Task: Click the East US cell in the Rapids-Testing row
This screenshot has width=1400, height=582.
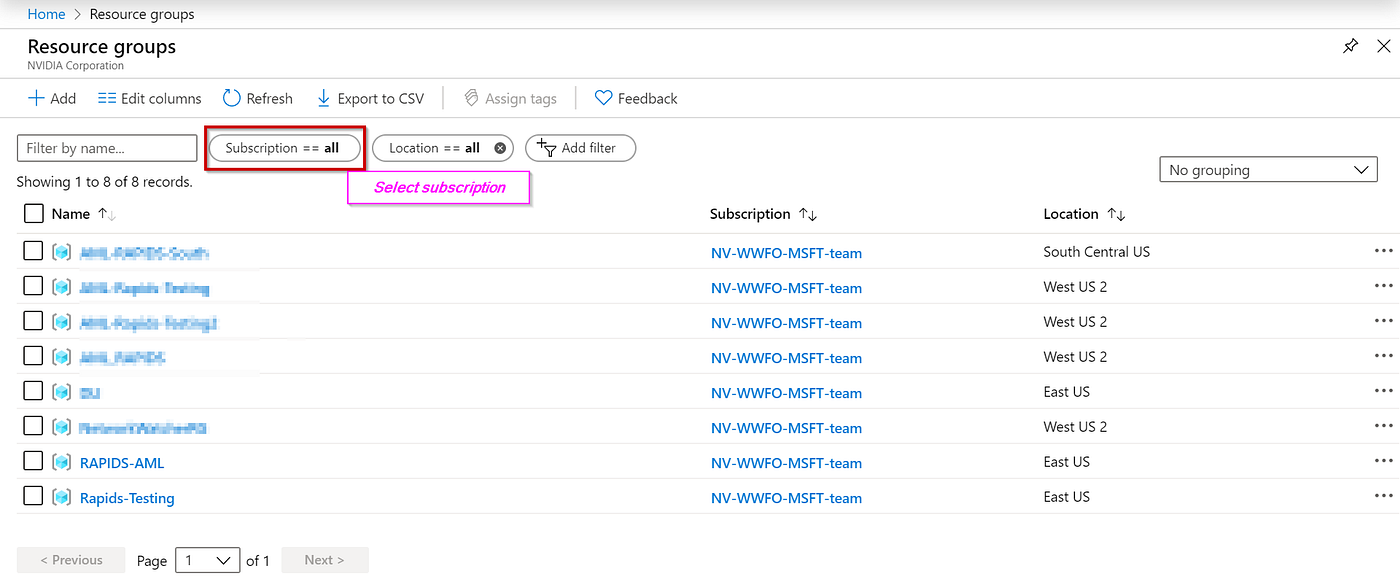Action: (1066, 497)
